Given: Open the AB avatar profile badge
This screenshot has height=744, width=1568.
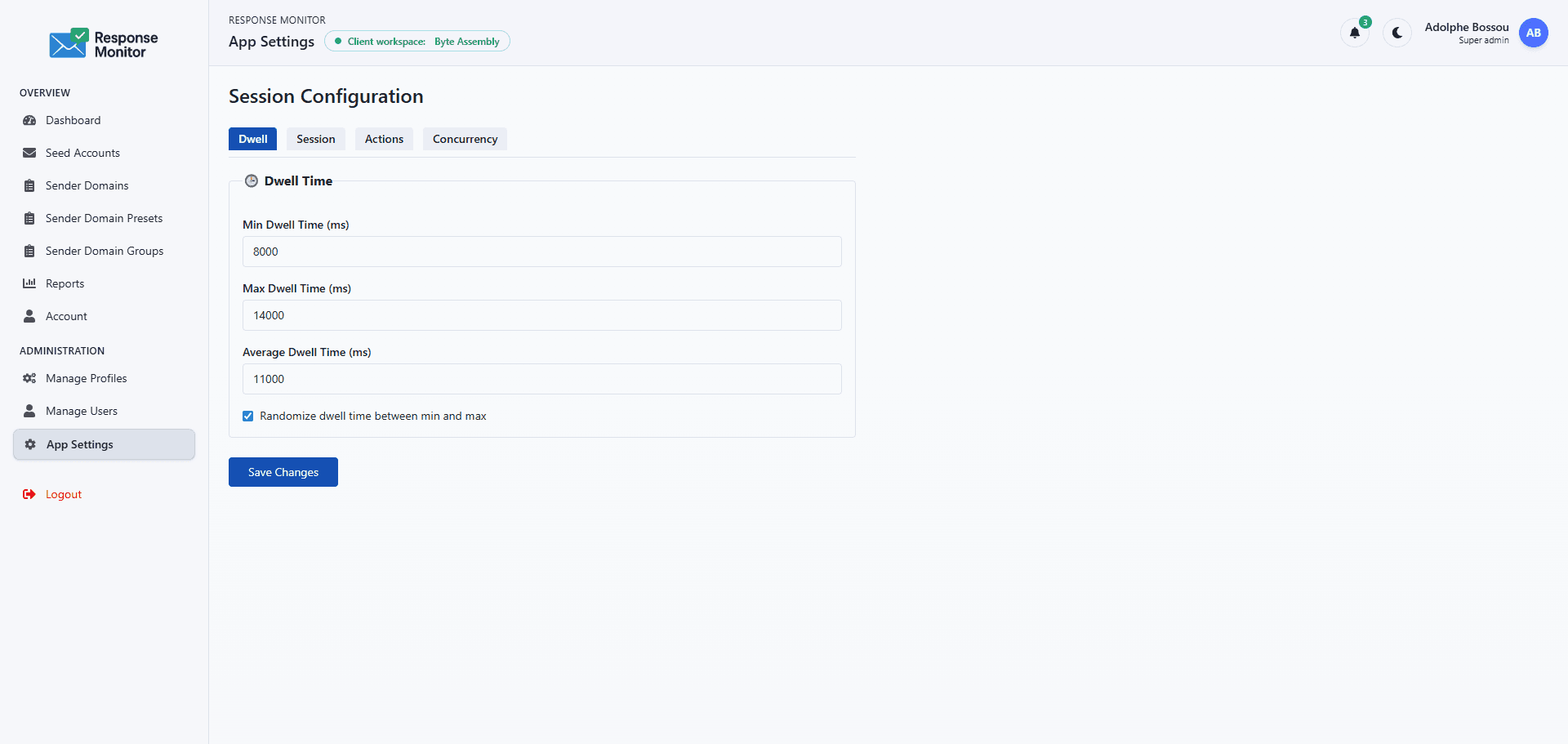Looking at the screenshot, I should click(x=1533, y=33).
